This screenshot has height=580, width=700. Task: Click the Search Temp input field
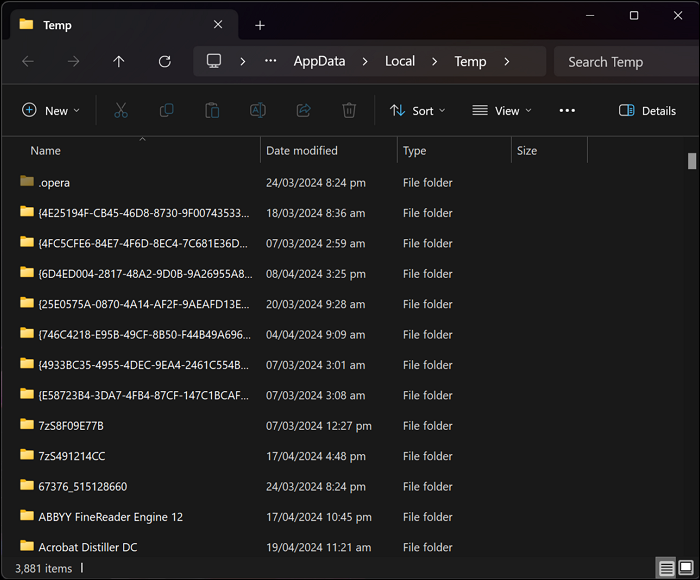[625, 61]
